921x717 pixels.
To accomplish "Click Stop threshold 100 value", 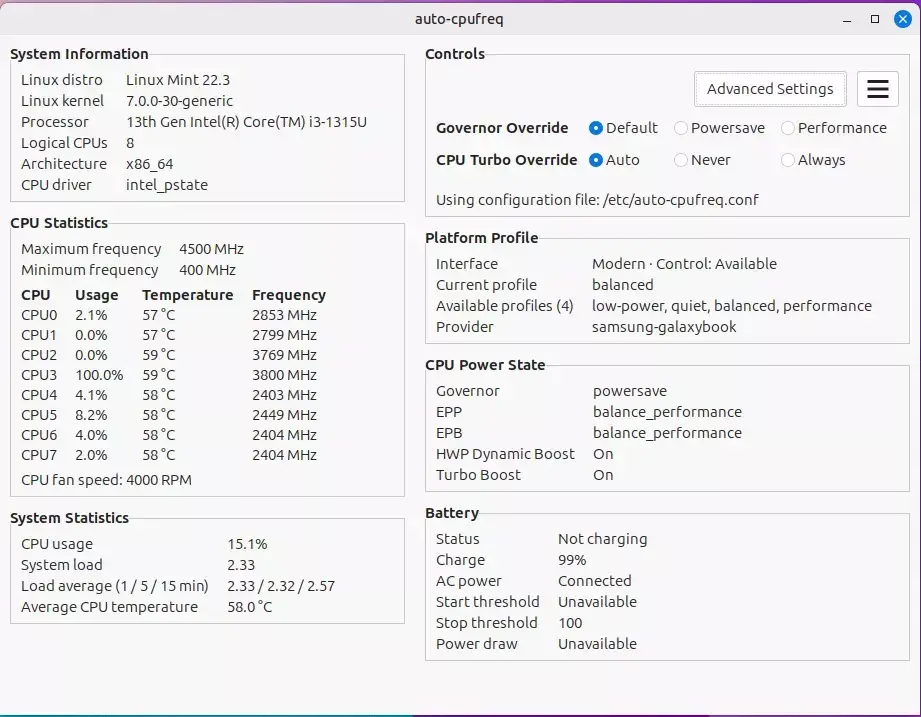I will coord(570,623).
